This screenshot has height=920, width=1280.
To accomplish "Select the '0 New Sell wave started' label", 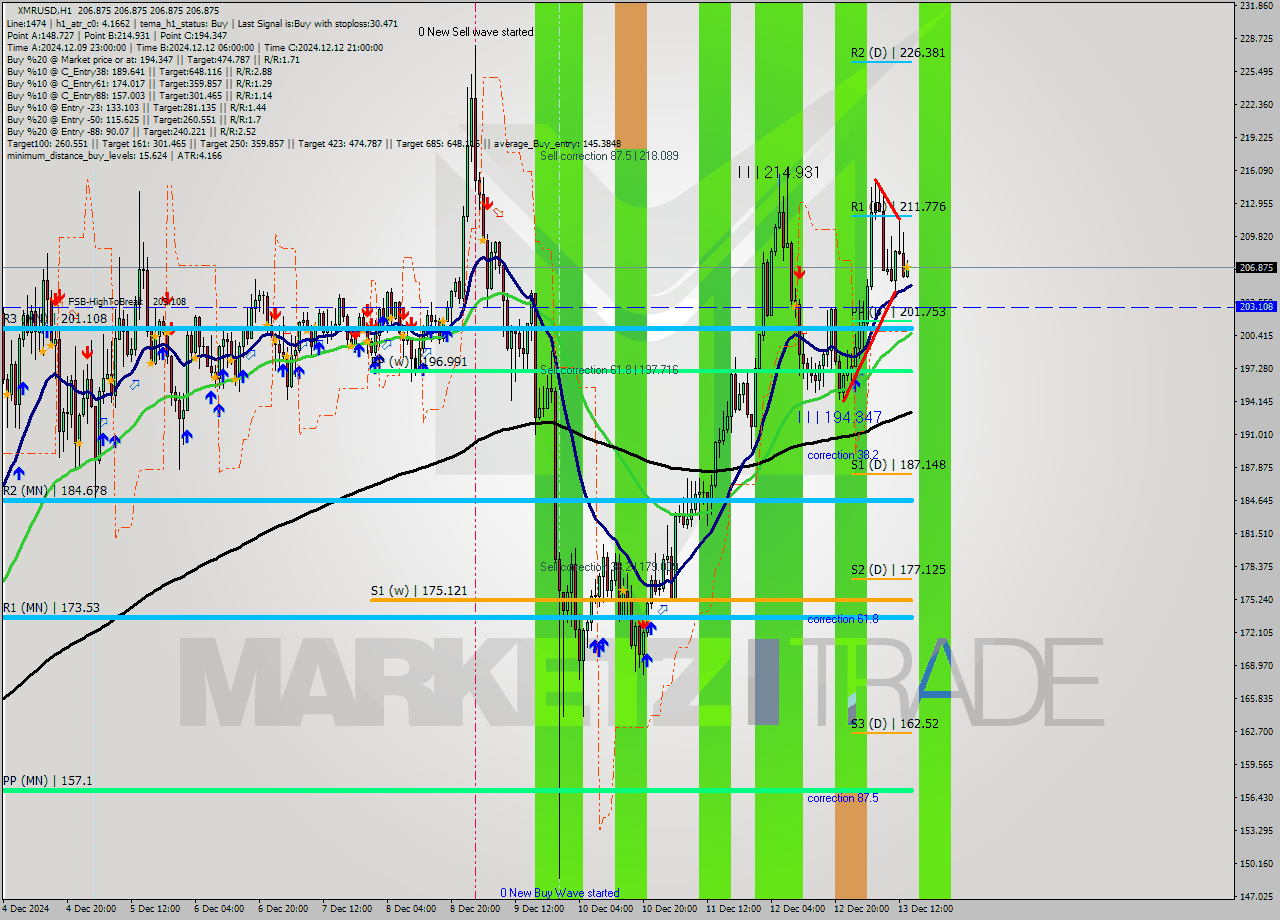I will point(476,32).
